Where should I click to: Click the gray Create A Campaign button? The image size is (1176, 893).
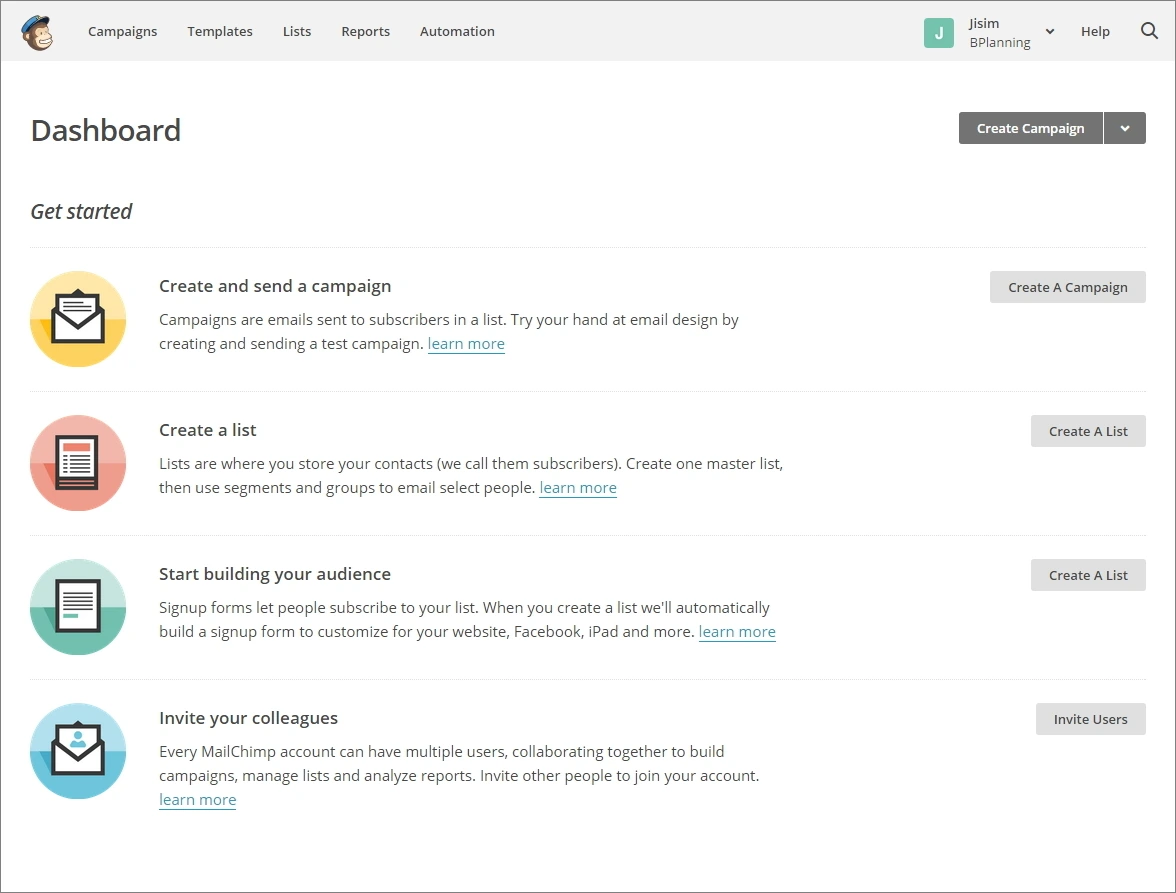(x=1068, y=287)
